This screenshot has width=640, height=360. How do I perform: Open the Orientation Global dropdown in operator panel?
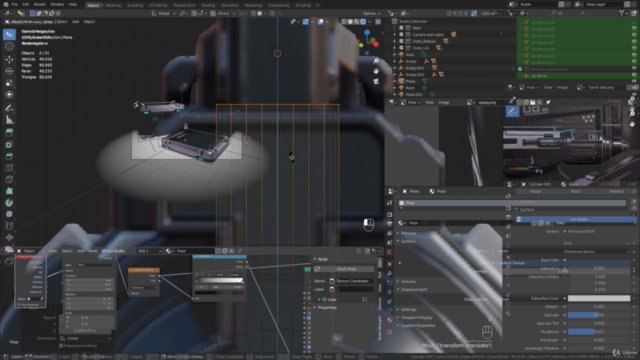(85, 338)
